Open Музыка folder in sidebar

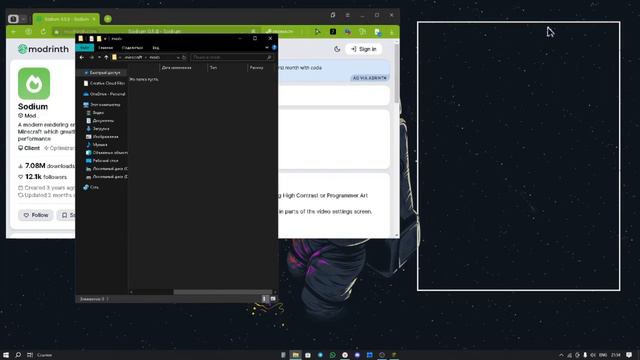[97, 144]
